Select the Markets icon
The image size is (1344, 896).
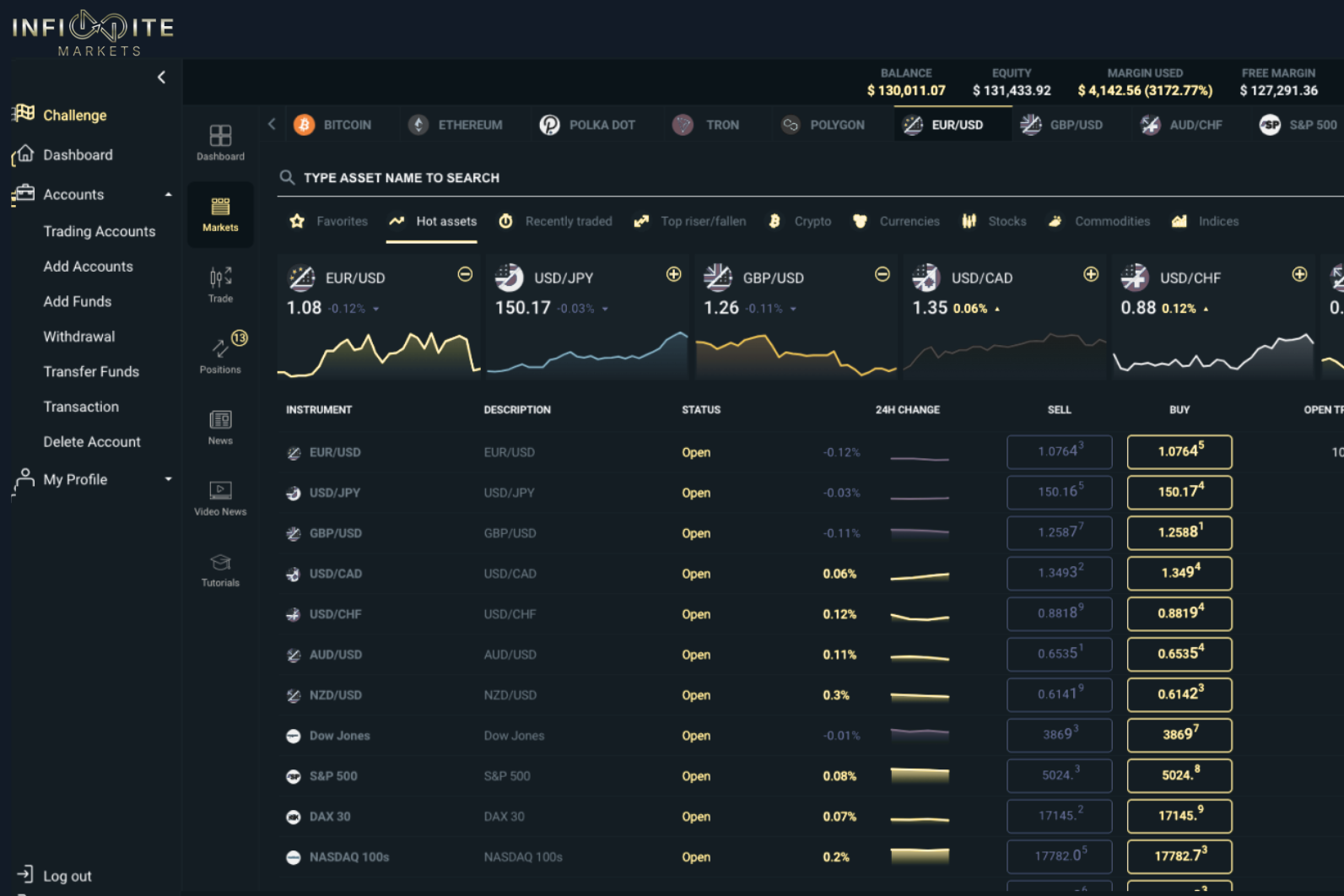[x=220, y=214]
